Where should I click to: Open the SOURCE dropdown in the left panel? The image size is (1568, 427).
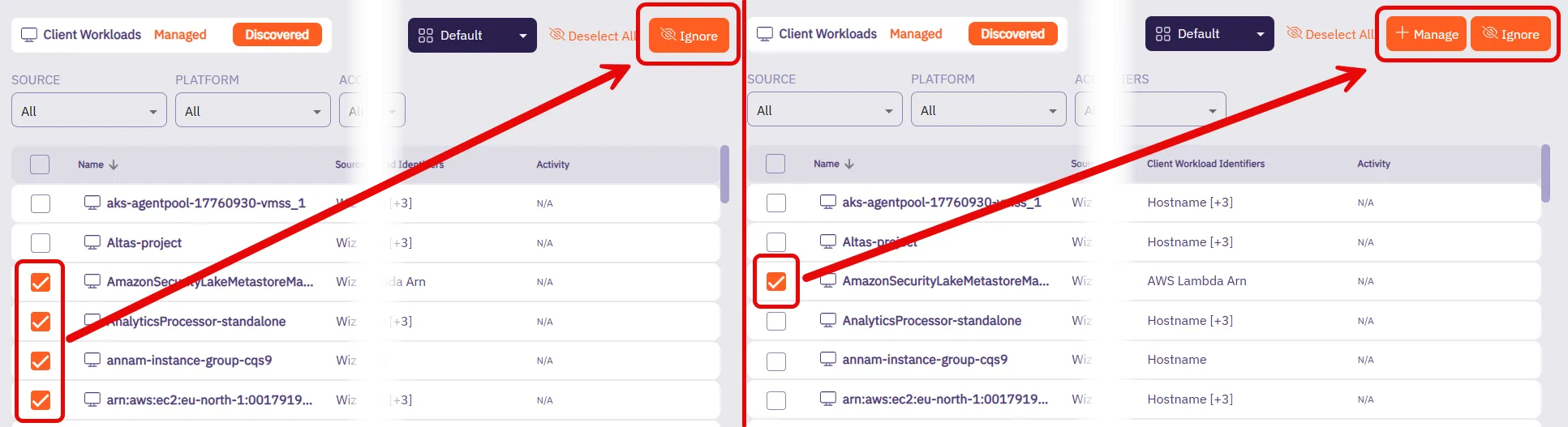88,111
